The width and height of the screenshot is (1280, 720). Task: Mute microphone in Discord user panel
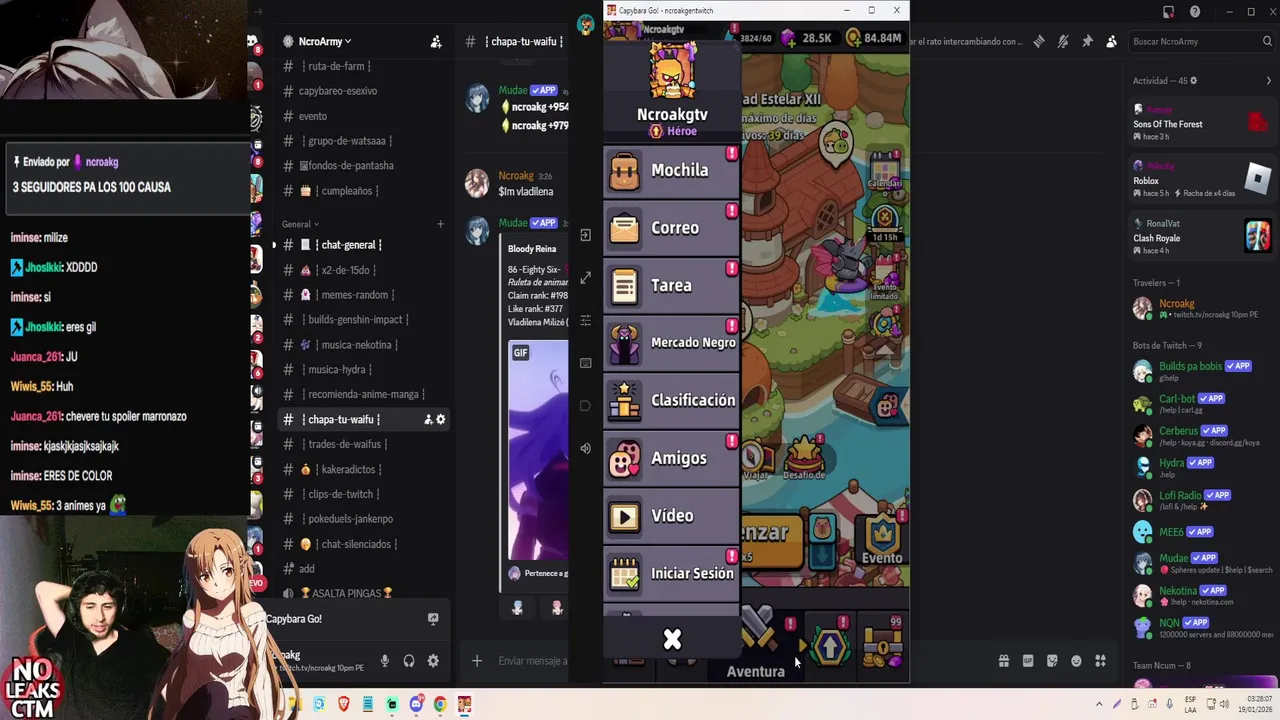coord(385,661)
